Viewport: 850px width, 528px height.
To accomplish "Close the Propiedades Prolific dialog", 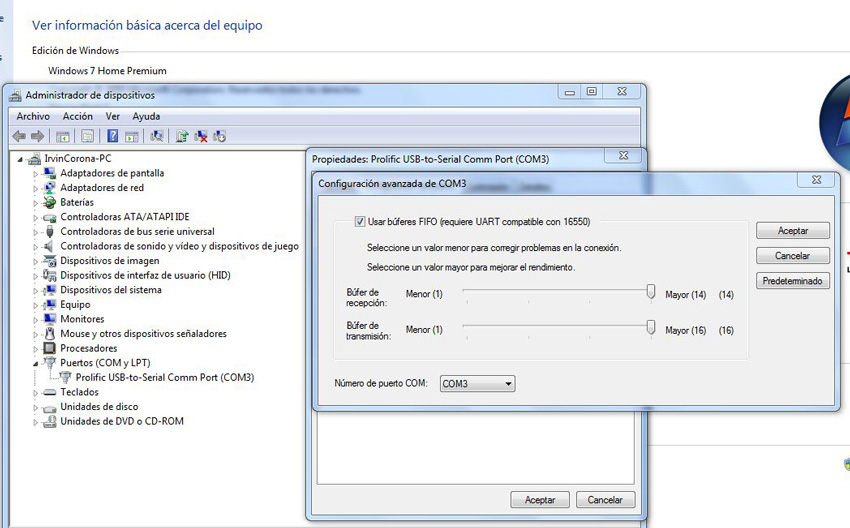I will tap(623, 156).
